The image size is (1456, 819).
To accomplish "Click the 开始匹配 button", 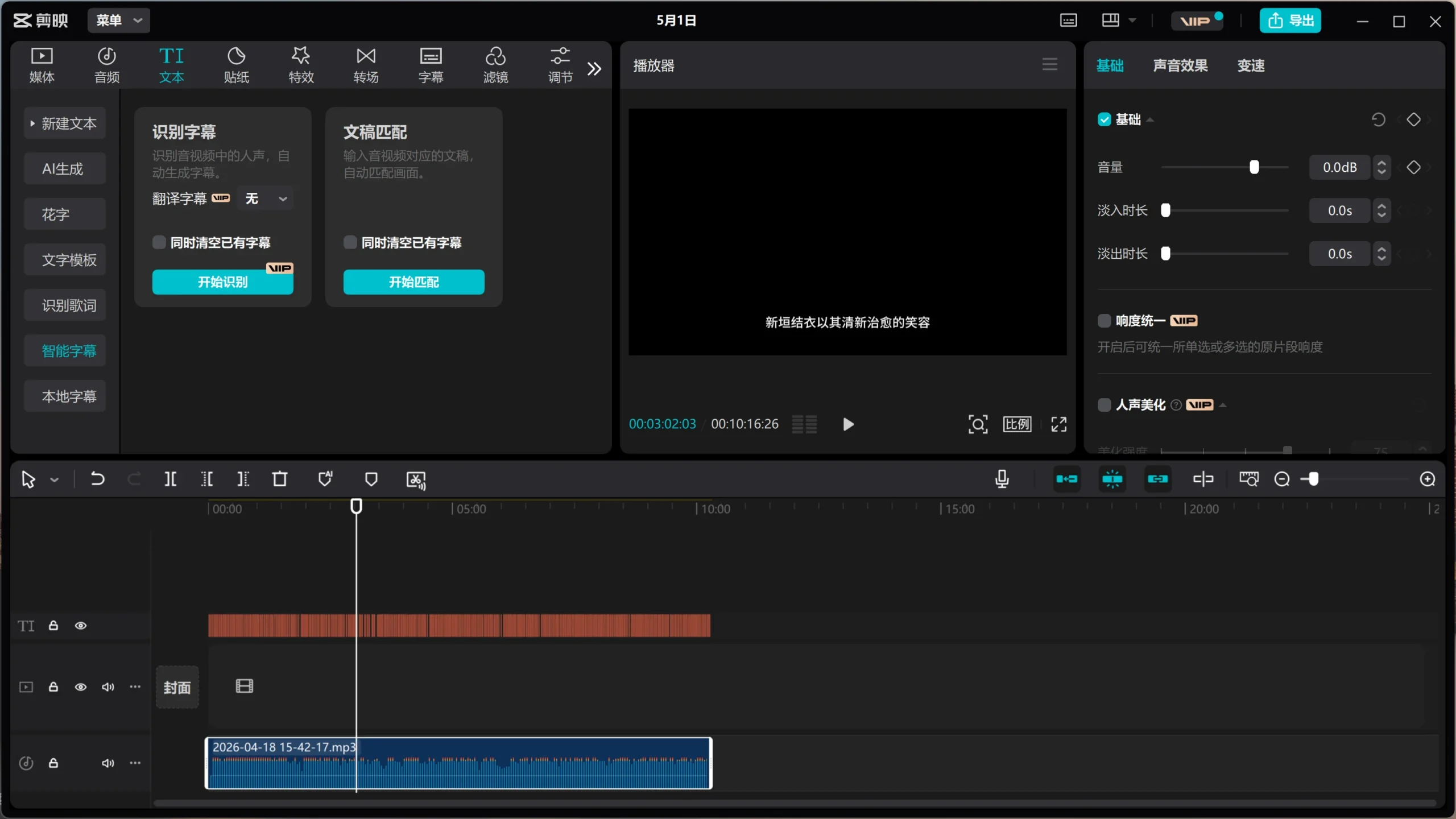I will pyautogui.click(x=414, y=282).
